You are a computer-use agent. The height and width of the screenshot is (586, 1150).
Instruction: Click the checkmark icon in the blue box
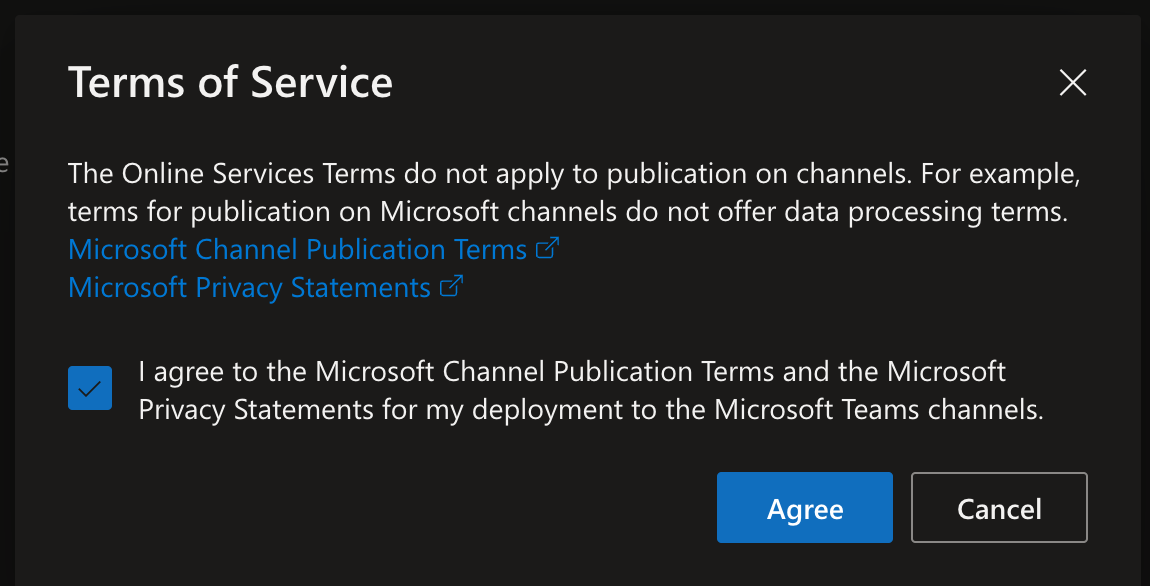90,388
